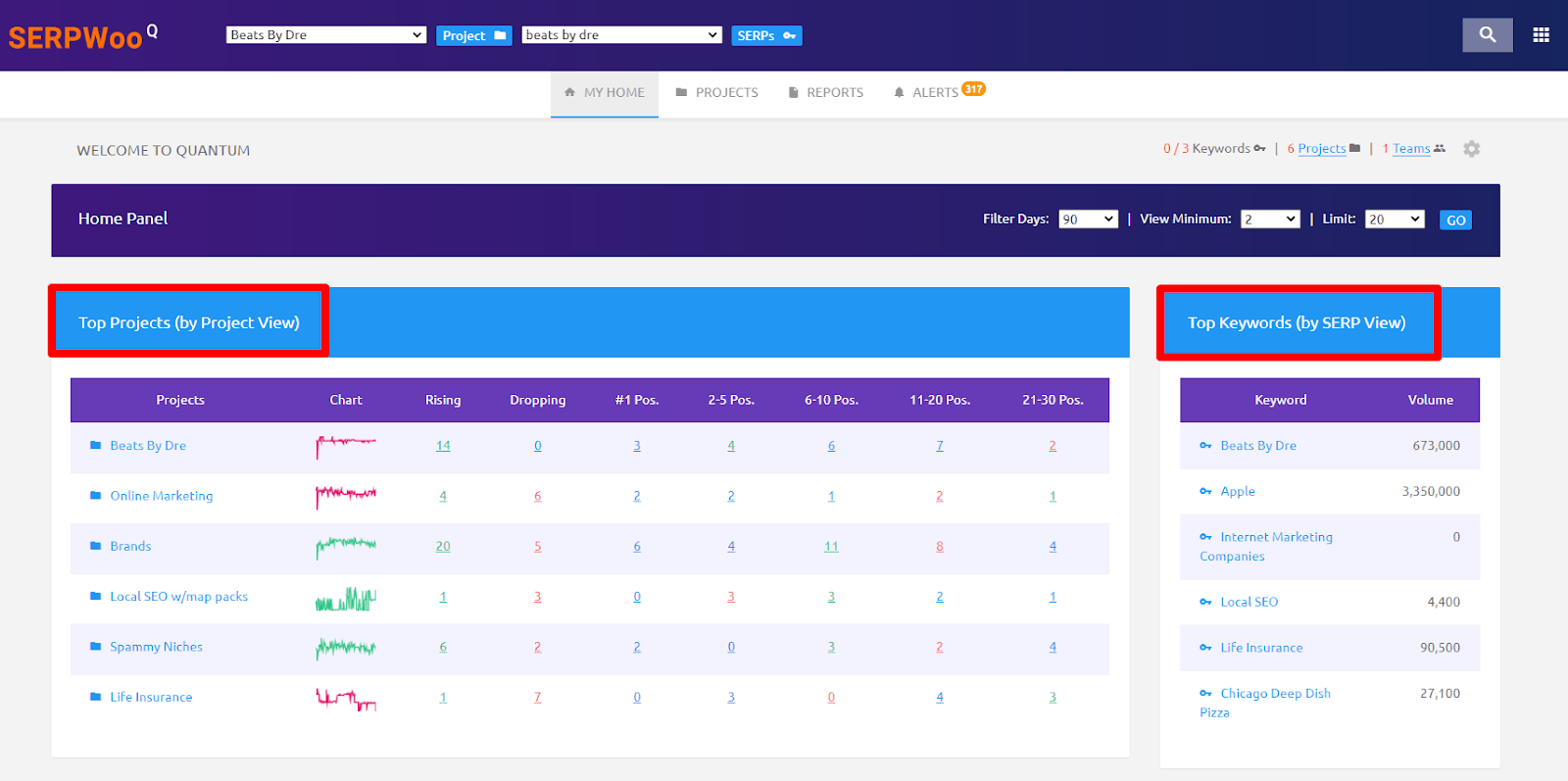Switch to the Projects tab

click(x=717, y=93)
